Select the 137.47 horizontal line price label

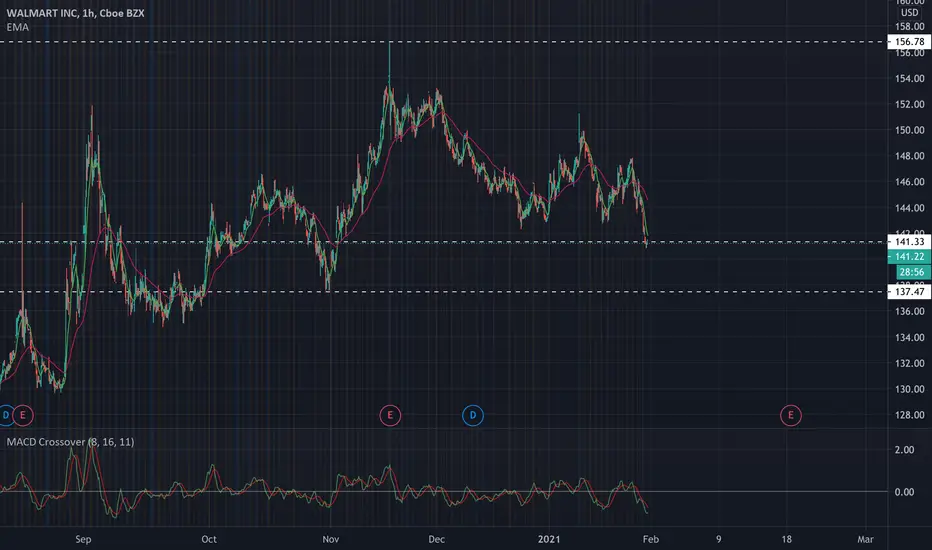click(x=909, y=291)
